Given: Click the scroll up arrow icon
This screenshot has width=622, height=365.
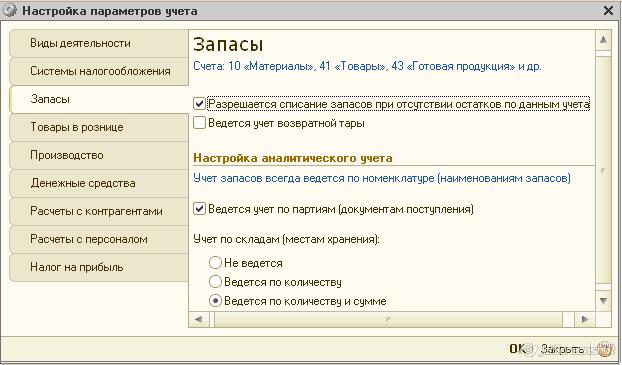Looking at the screenshot, I should pyautogui.click(x=603, y=40).
